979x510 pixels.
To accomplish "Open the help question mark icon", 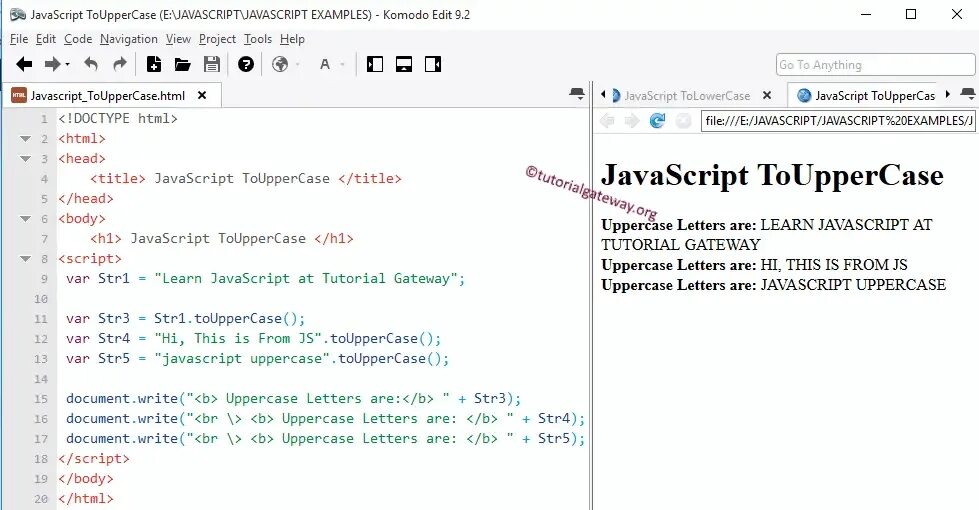I will point(246,64).
